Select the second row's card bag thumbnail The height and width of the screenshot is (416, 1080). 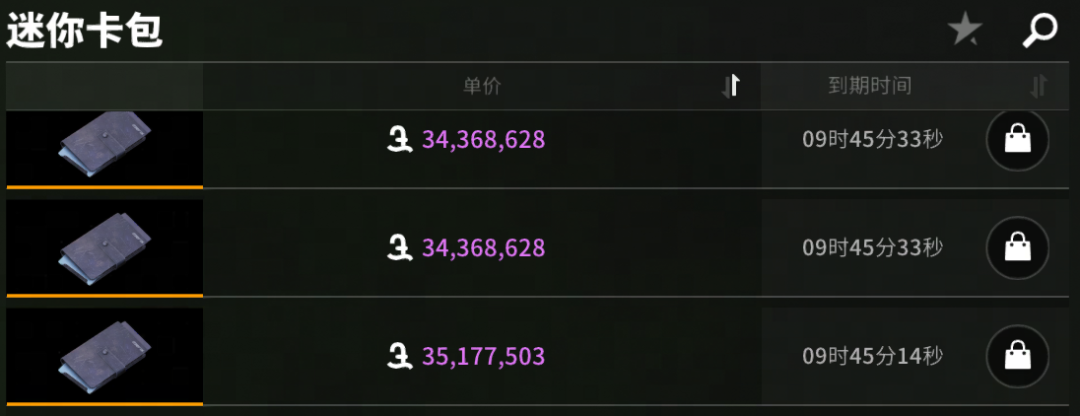(x=104, y=248)
